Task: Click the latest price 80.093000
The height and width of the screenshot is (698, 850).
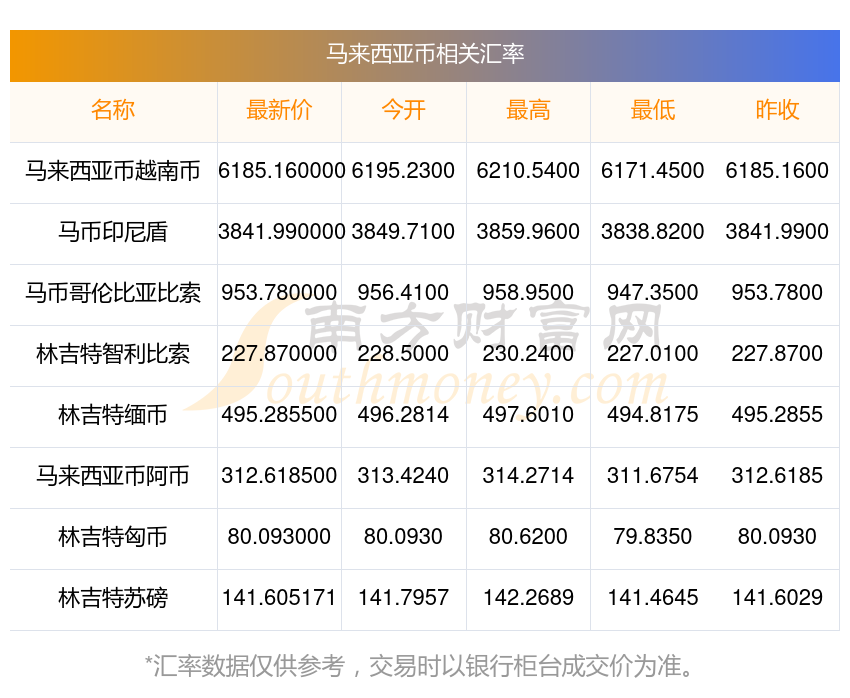Action: tap(279, 537)
